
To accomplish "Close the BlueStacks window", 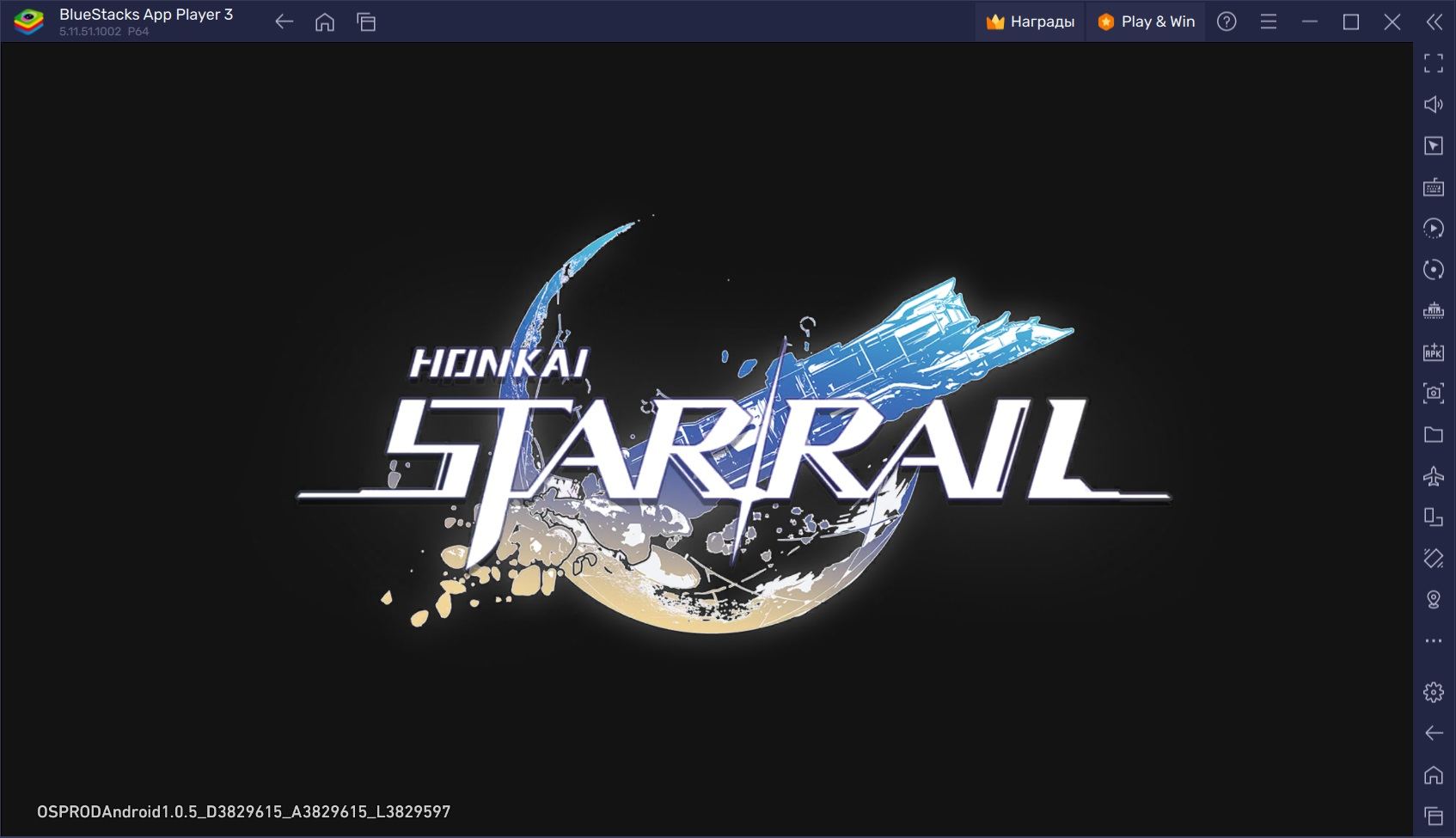I will coord(1392,21).
